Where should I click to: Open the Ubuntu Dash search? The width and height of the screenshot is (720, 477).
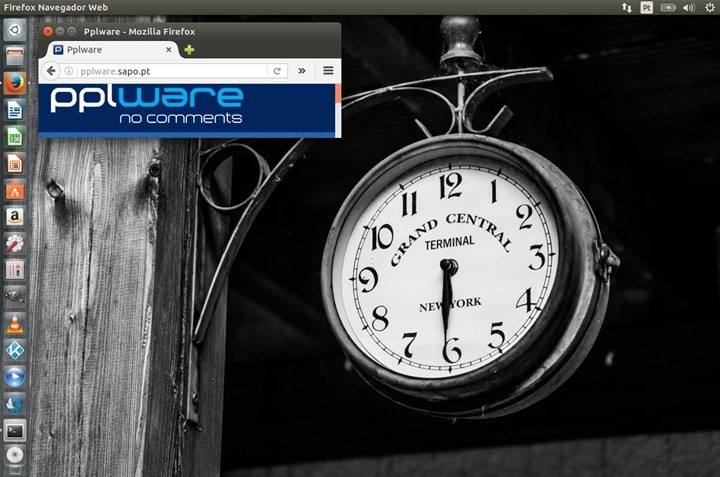(x=15, y=30)
